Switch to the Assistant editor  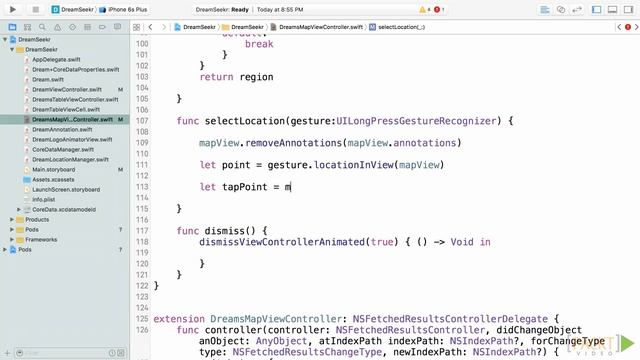pos(561,9)
